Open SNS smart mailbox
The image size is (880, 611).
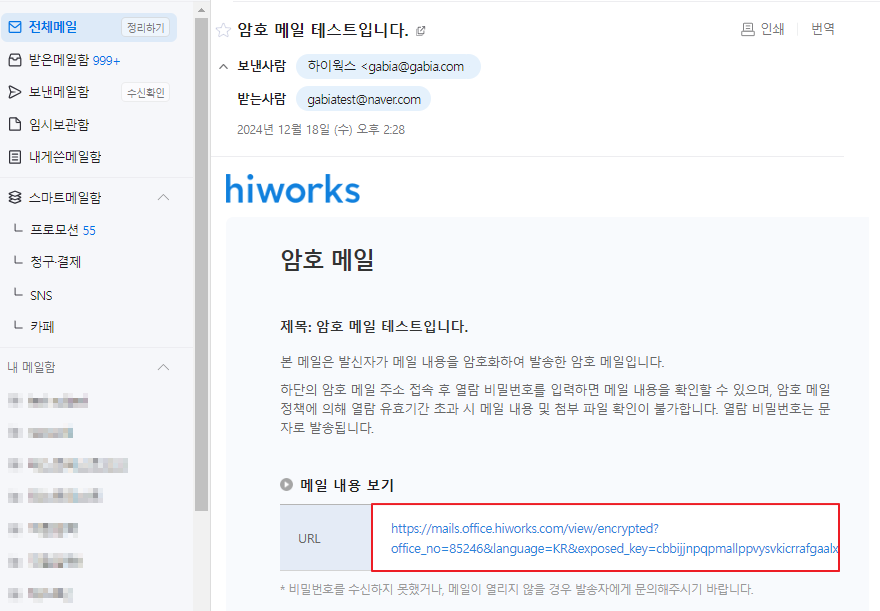pyautogui.click(x=41, y=296)
